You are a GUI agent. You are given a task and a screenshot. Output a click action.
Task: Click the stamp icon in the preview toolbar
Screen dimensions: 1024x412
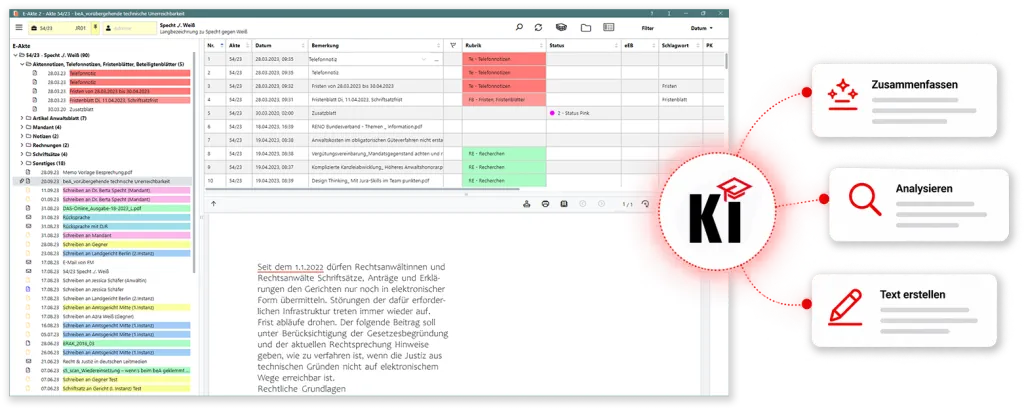[x=526, y=204]
